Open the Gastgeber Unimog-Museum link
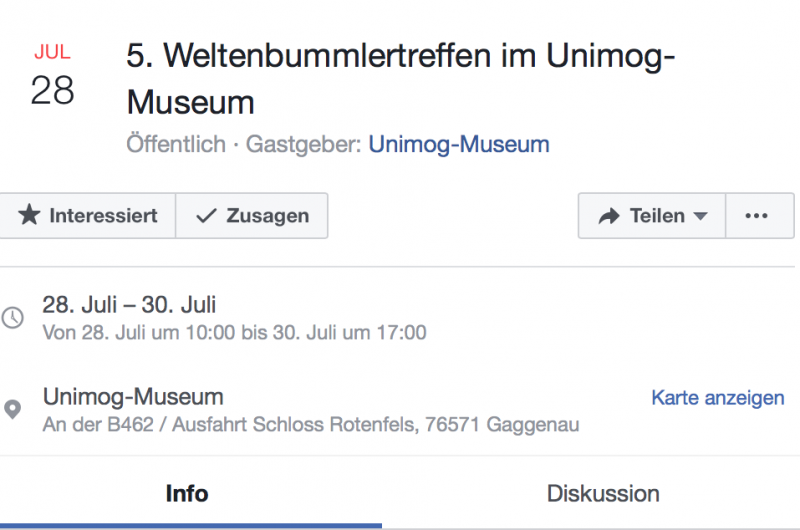Viewport: 800px width, 530px height. [x=459, y=144]
